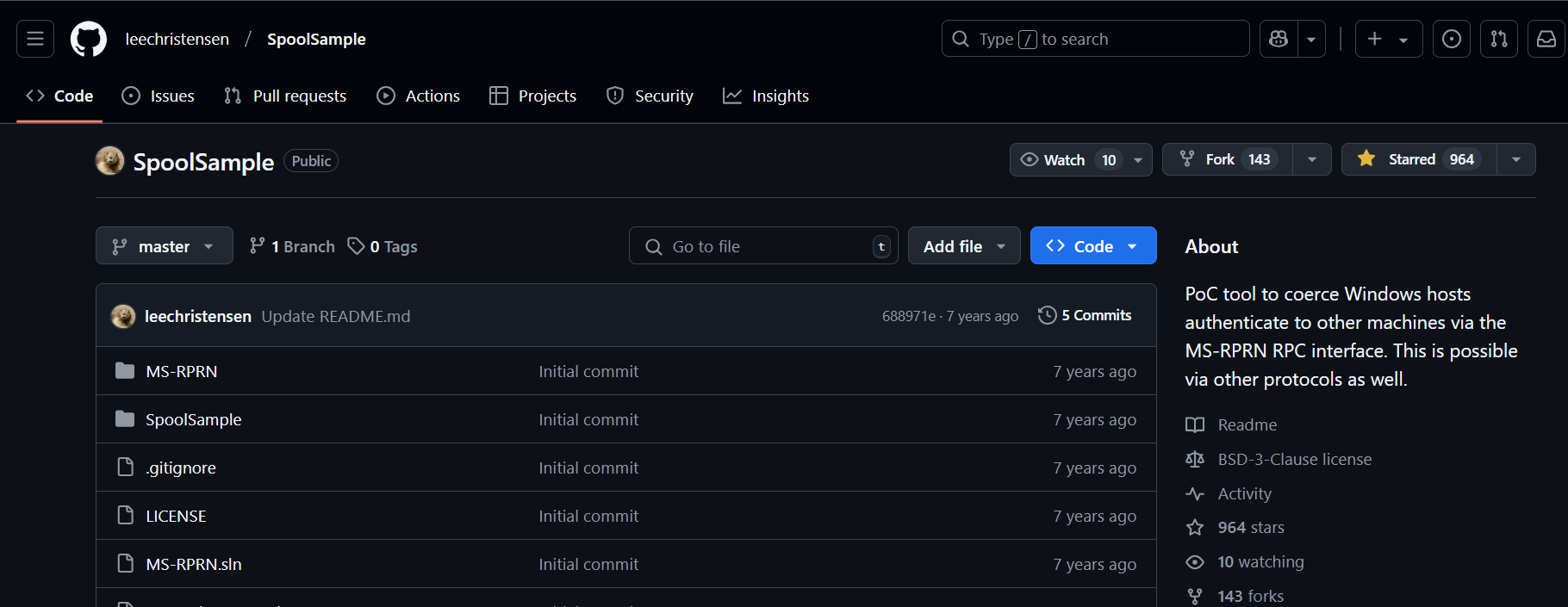1568x607 pixels.
Task: Open the Pull requests icon in header
Action: tap(1498, 39)
